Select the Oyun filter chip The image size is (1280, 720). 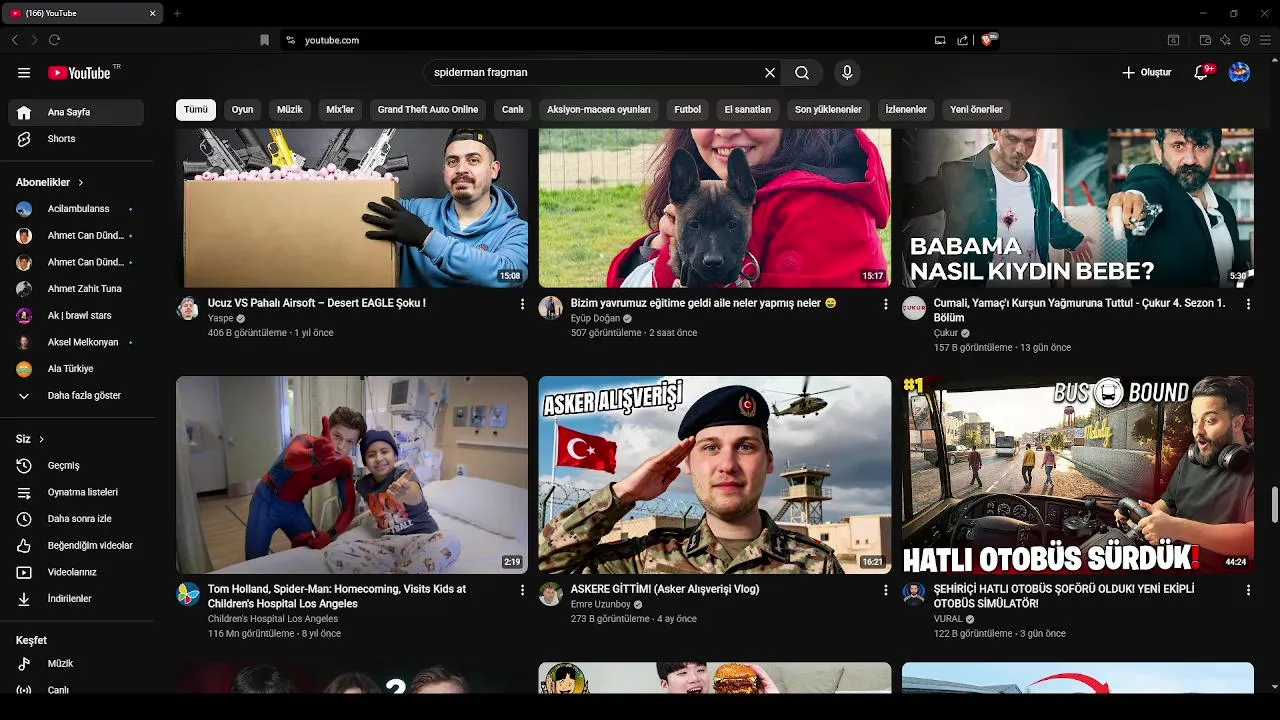243,110
